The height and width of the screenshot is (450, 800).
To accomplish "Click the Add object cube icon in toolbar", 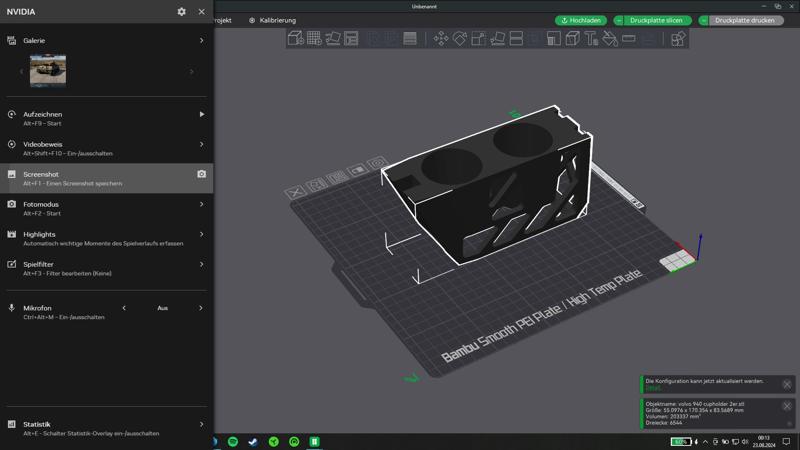I will click(295, 39).
